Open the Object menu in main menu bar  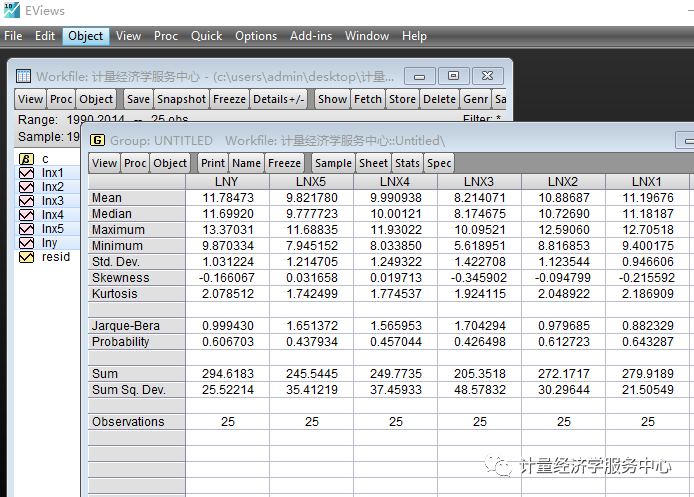click(85, 36)
